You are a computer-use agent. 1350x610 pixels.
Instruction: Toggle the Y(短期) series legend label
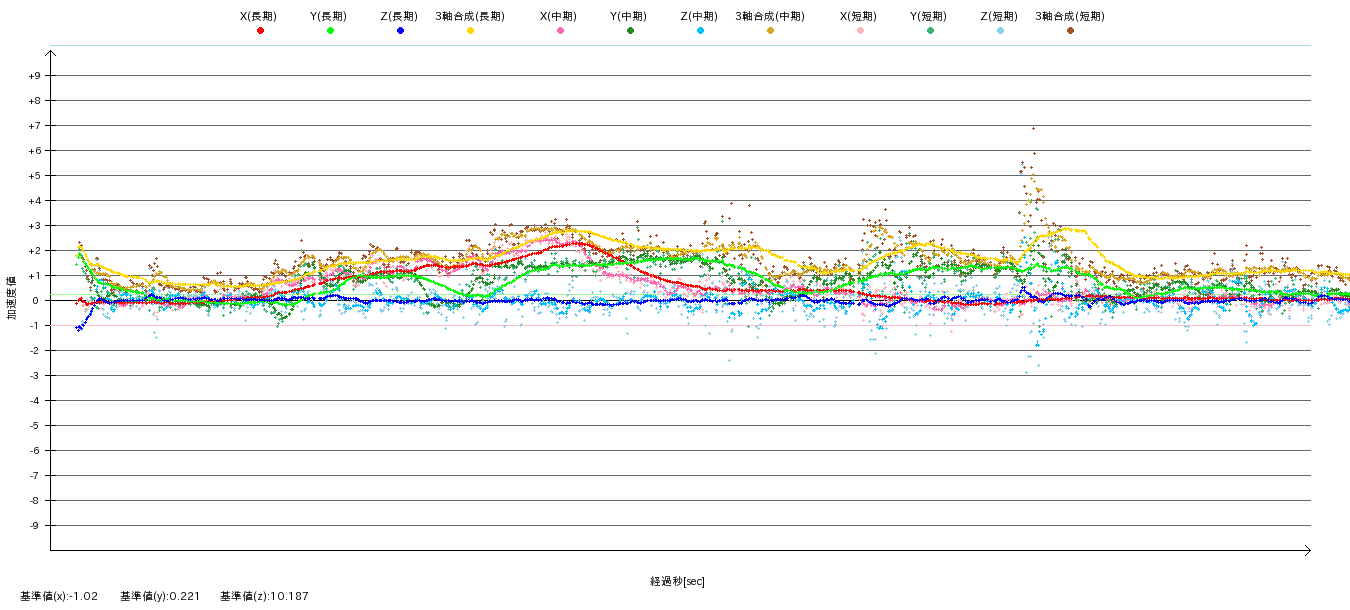tap(928, 16)
